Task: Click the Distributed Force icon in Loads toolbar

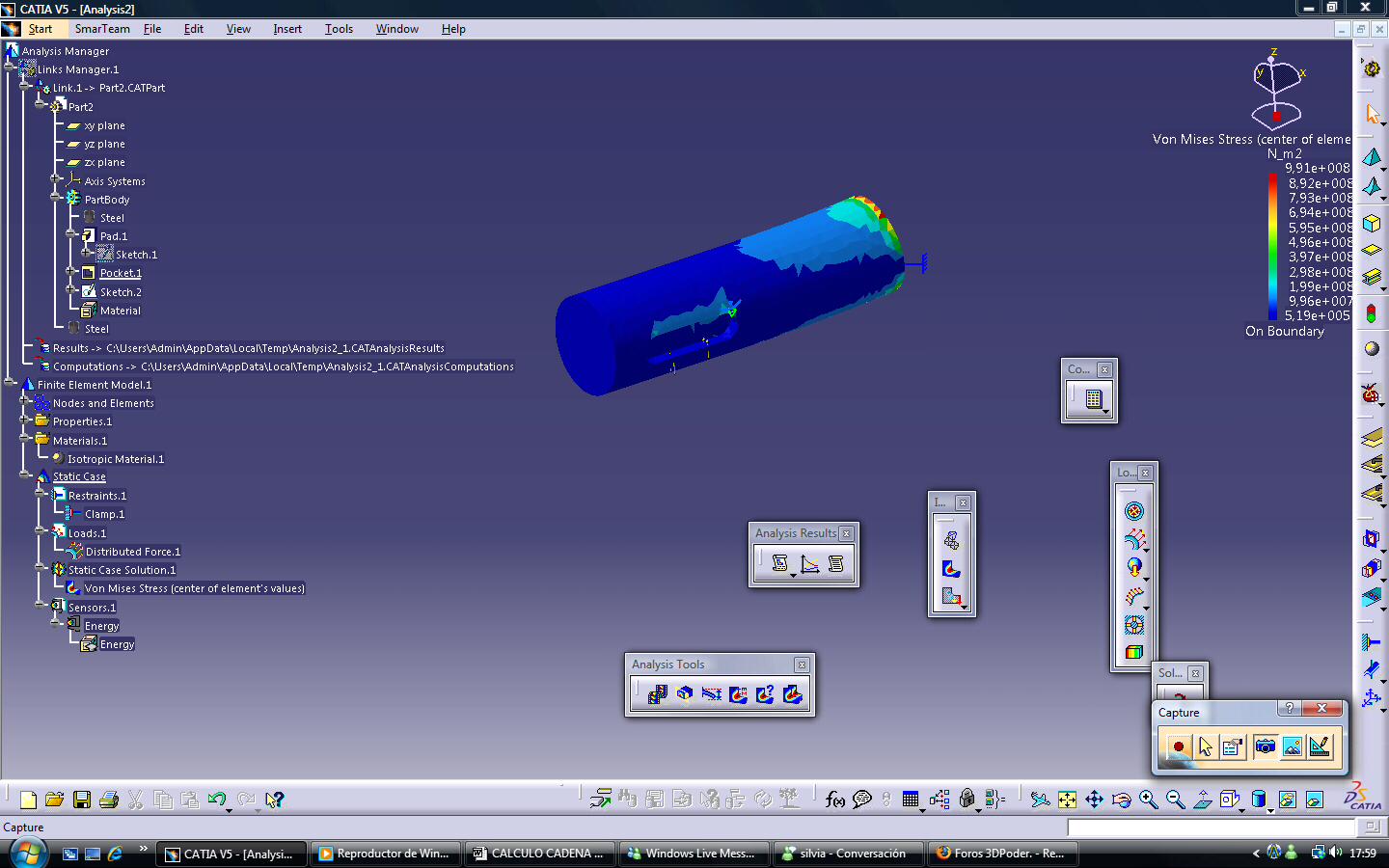Action: (1134, 539)
